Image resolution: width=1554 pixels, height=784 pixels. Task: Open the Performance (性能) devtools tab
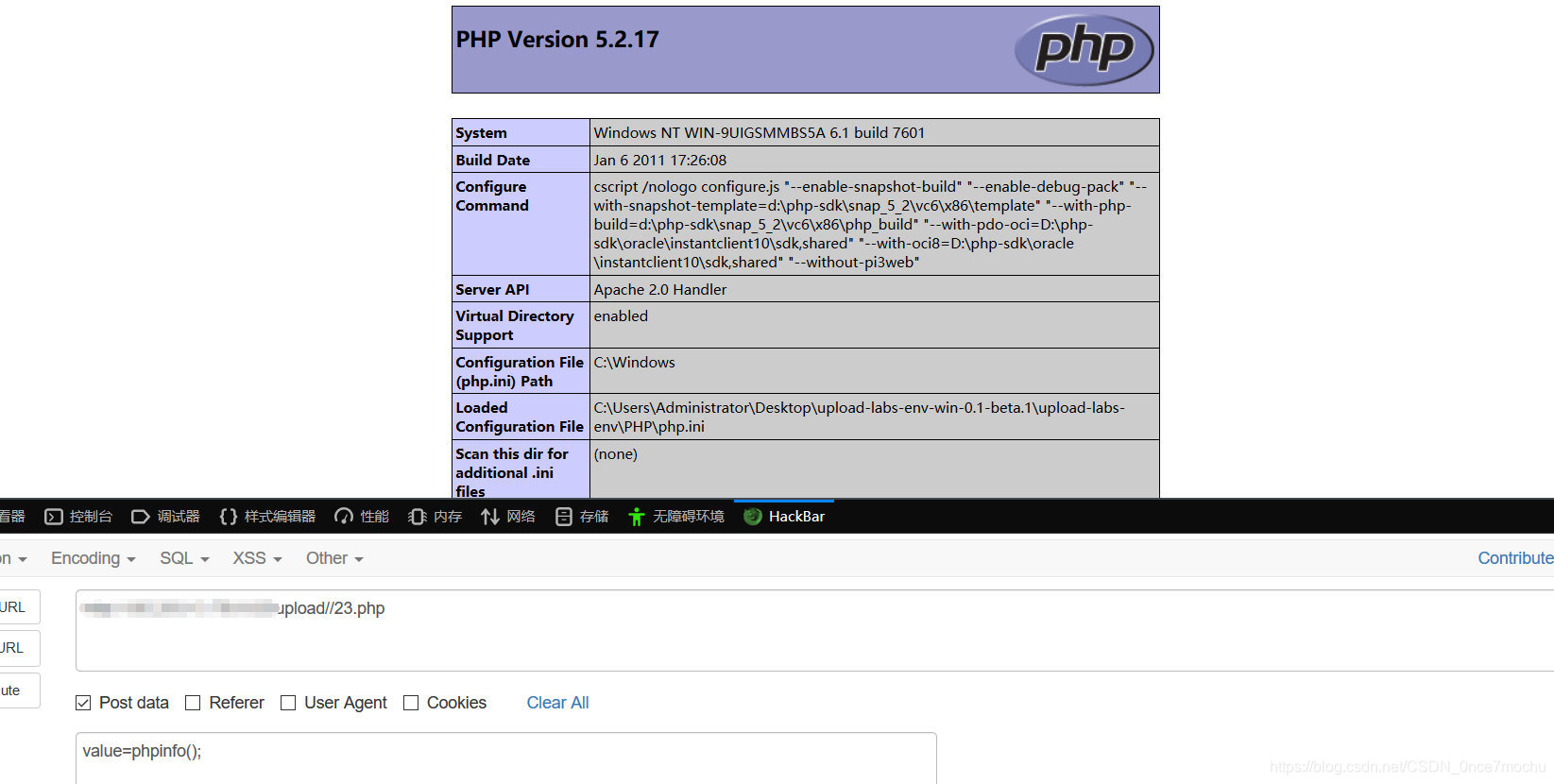362,517
